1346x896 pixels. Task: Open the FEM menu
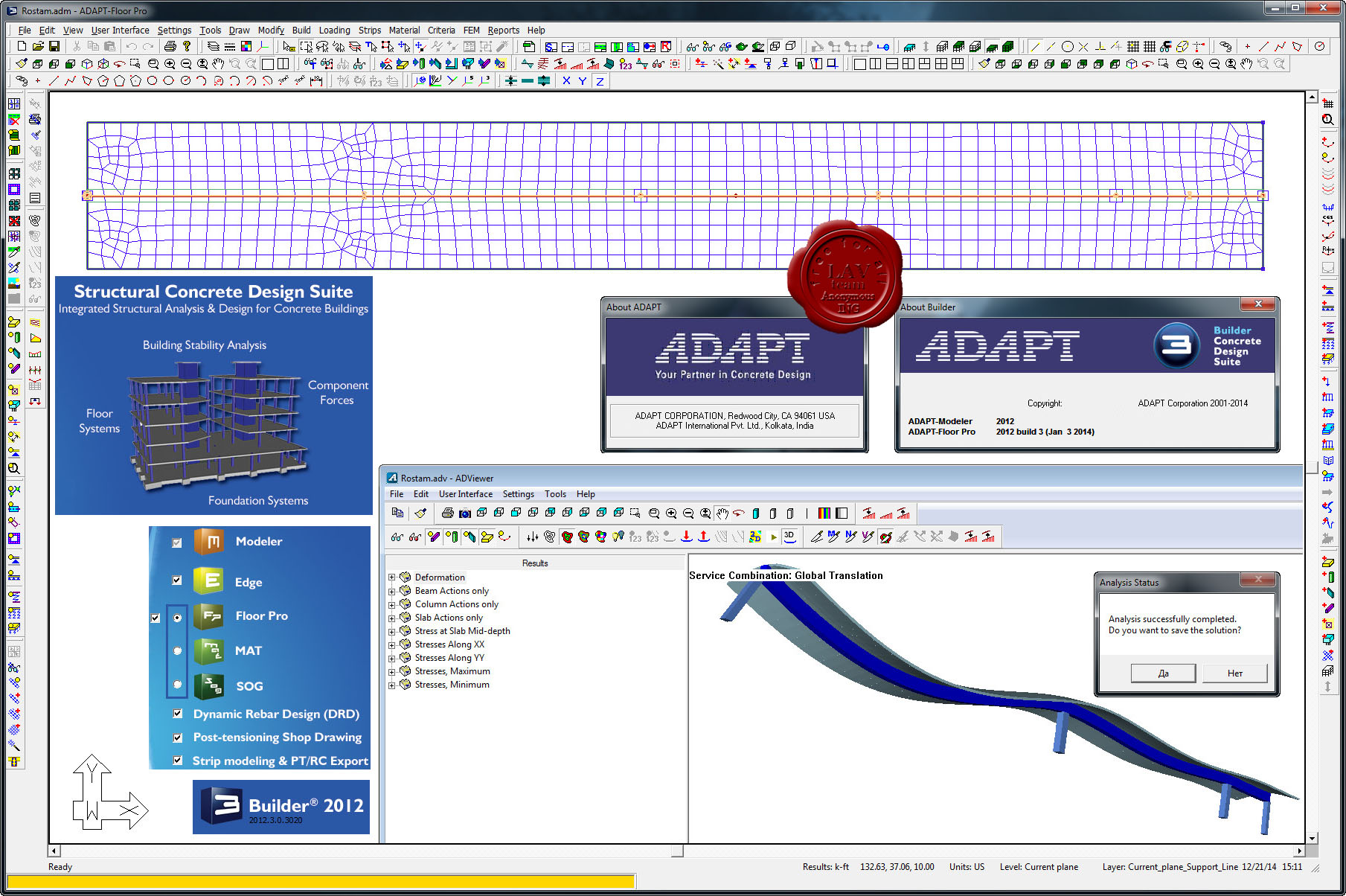[471, 31]
